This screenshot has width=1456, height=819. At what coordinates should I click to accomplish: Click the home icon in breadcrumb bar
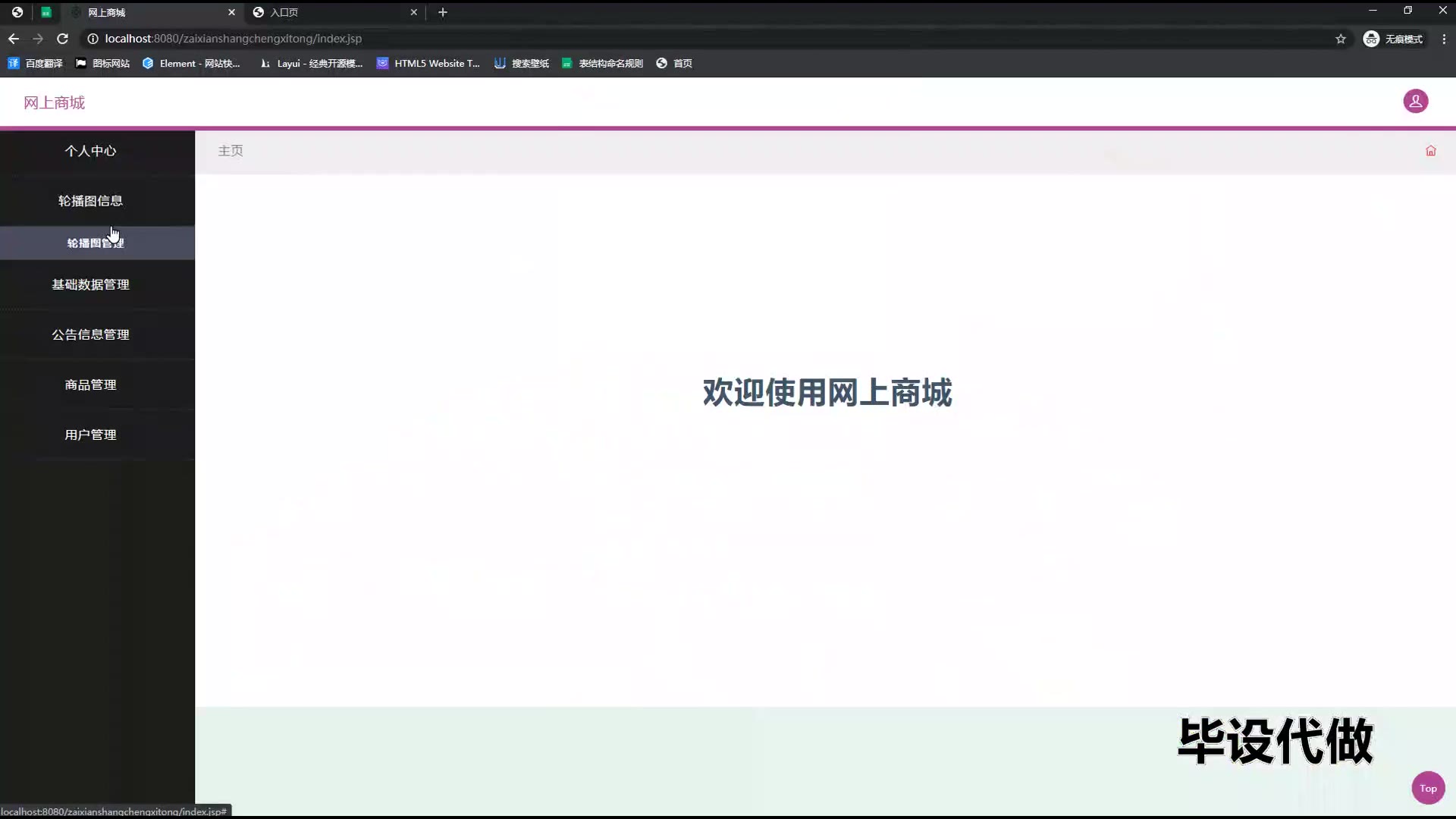coord(1430,151)
